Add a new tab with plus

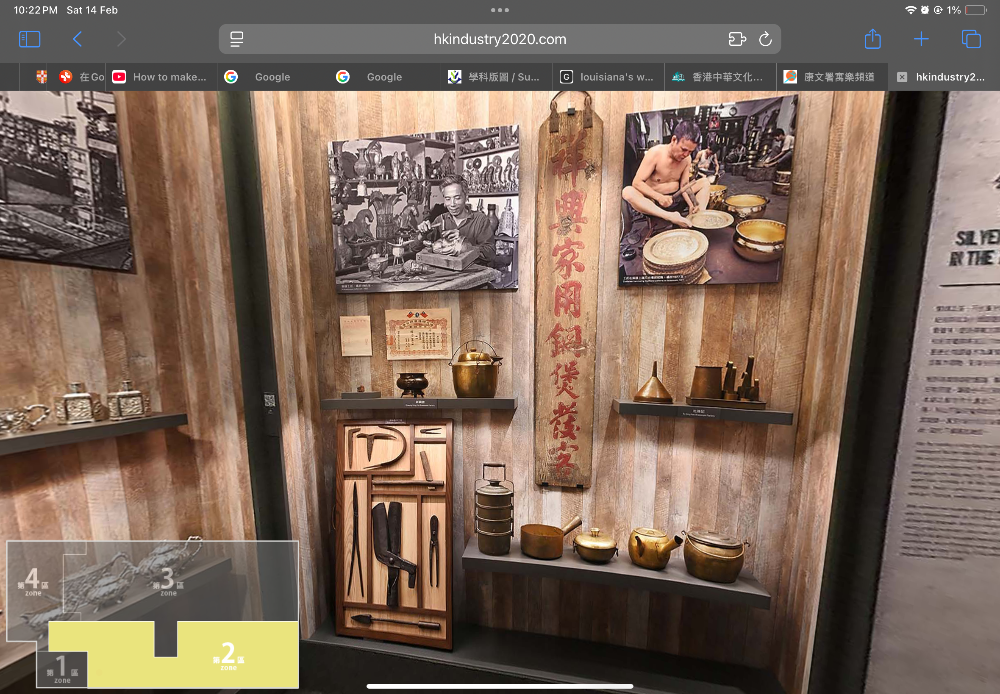pos(921,39)
